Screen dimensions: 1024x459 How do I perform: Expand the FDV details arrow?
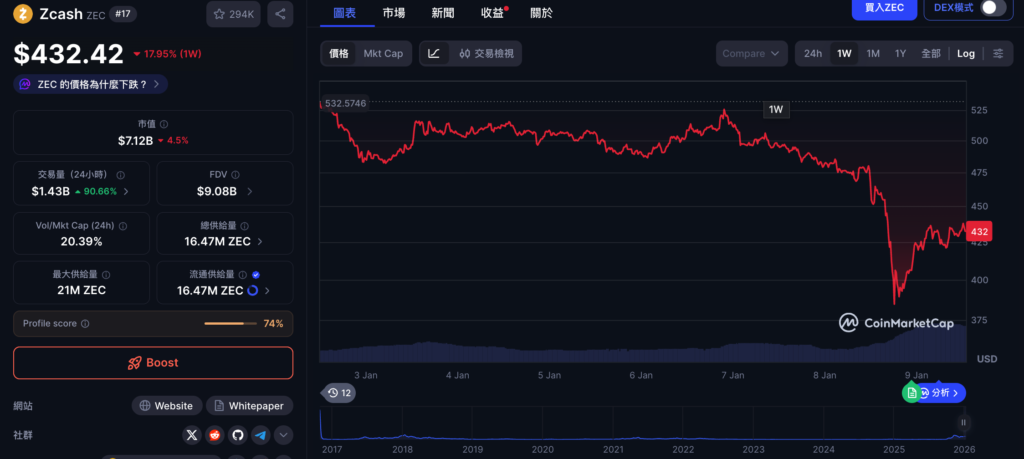pos(249,191)
